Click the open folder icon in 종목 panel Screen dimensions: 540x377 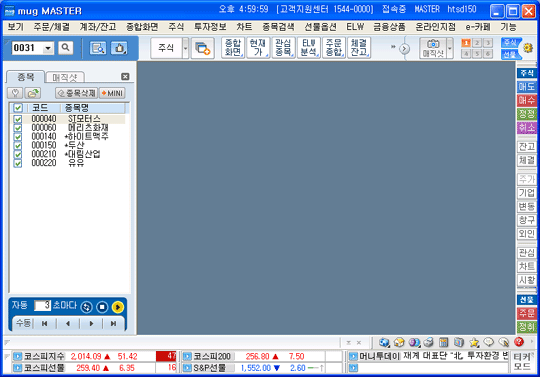point(33,93)
